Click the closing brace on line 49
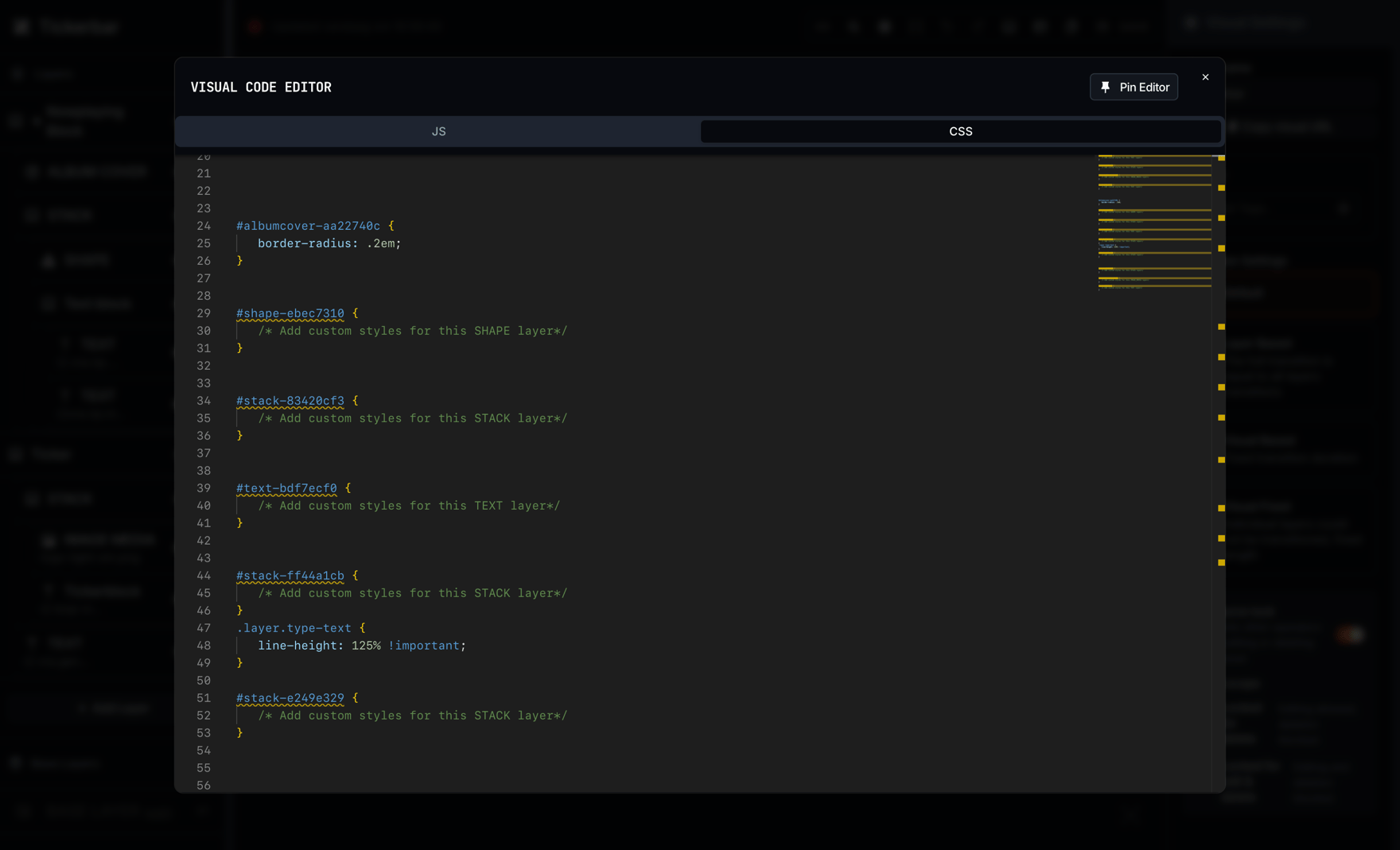Screen dimensions: 1400x850 pos(239,663)
